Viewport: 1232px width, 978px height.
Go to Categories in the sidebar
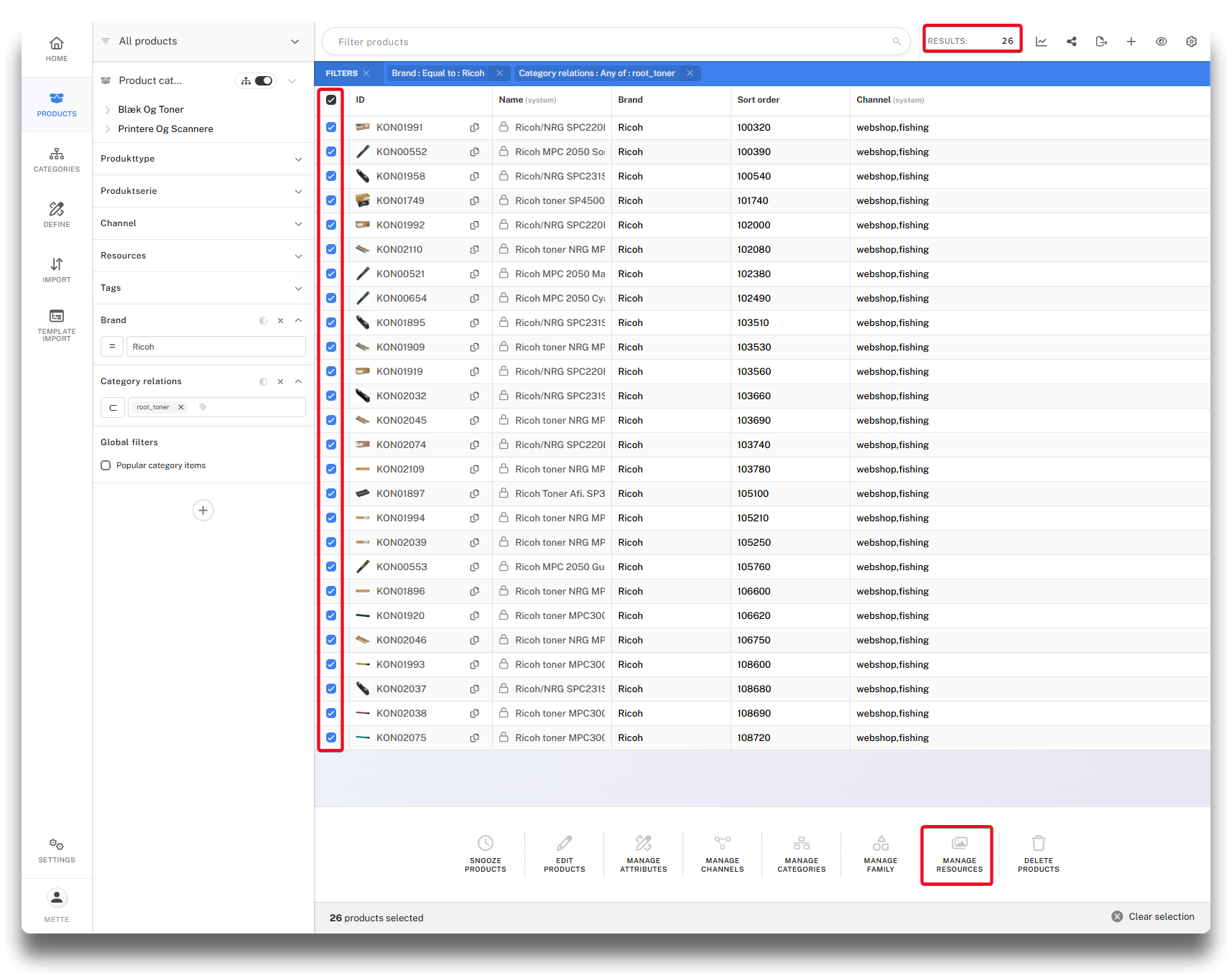(x=57, y=159)
